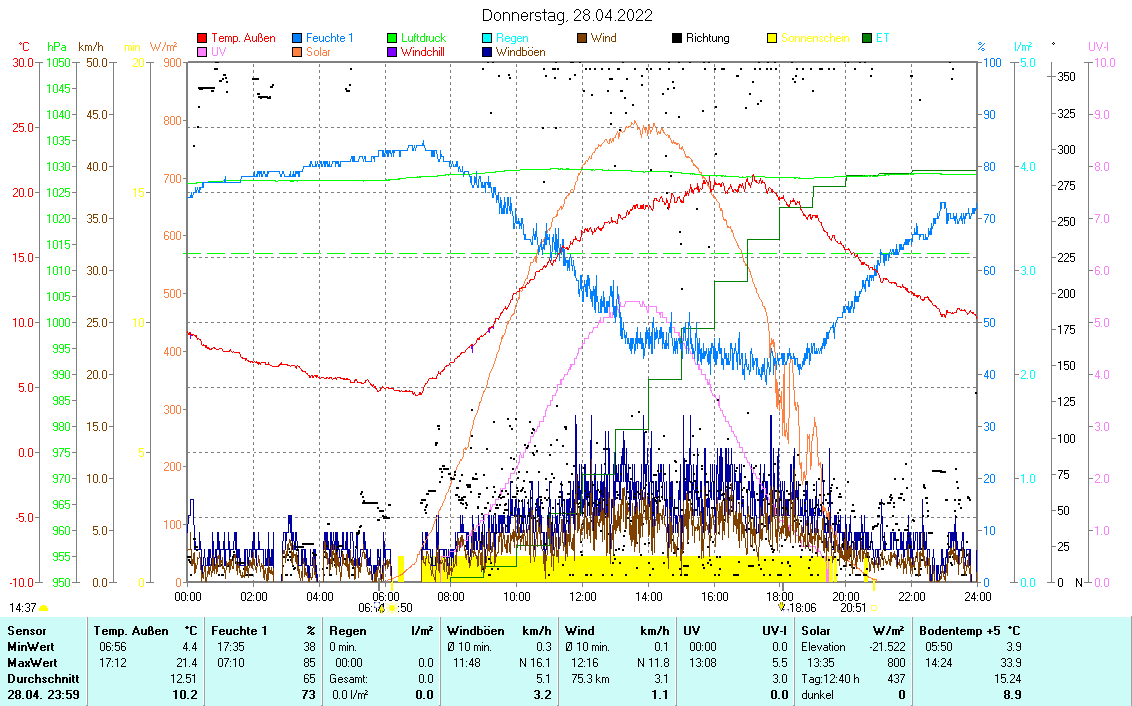Click the red Temp. Außen legend swatch
This screenshot has height=706, width=1132.
203,38
